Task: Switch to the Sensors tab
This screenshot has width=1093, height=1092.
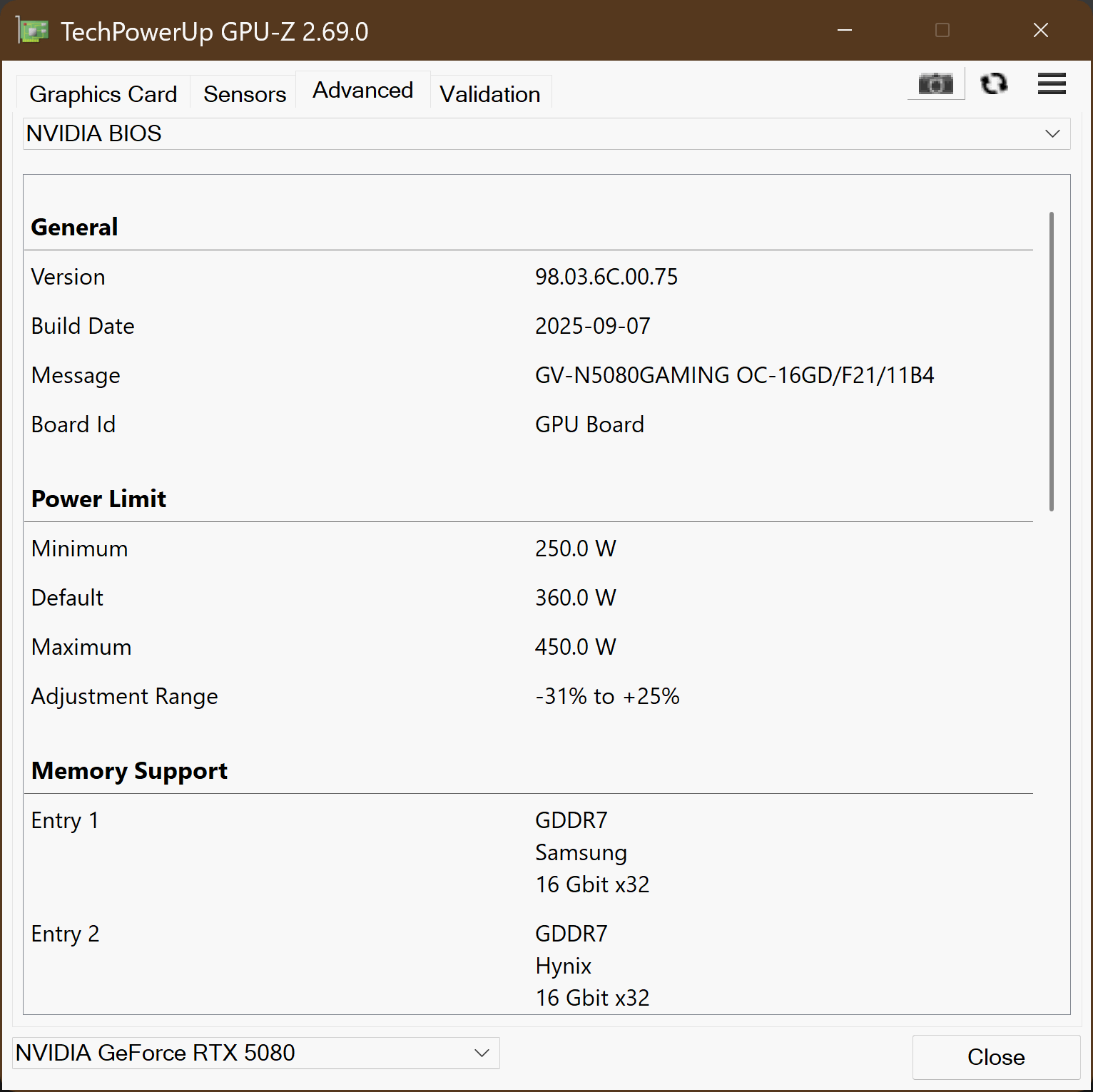Action: point(245,94)
